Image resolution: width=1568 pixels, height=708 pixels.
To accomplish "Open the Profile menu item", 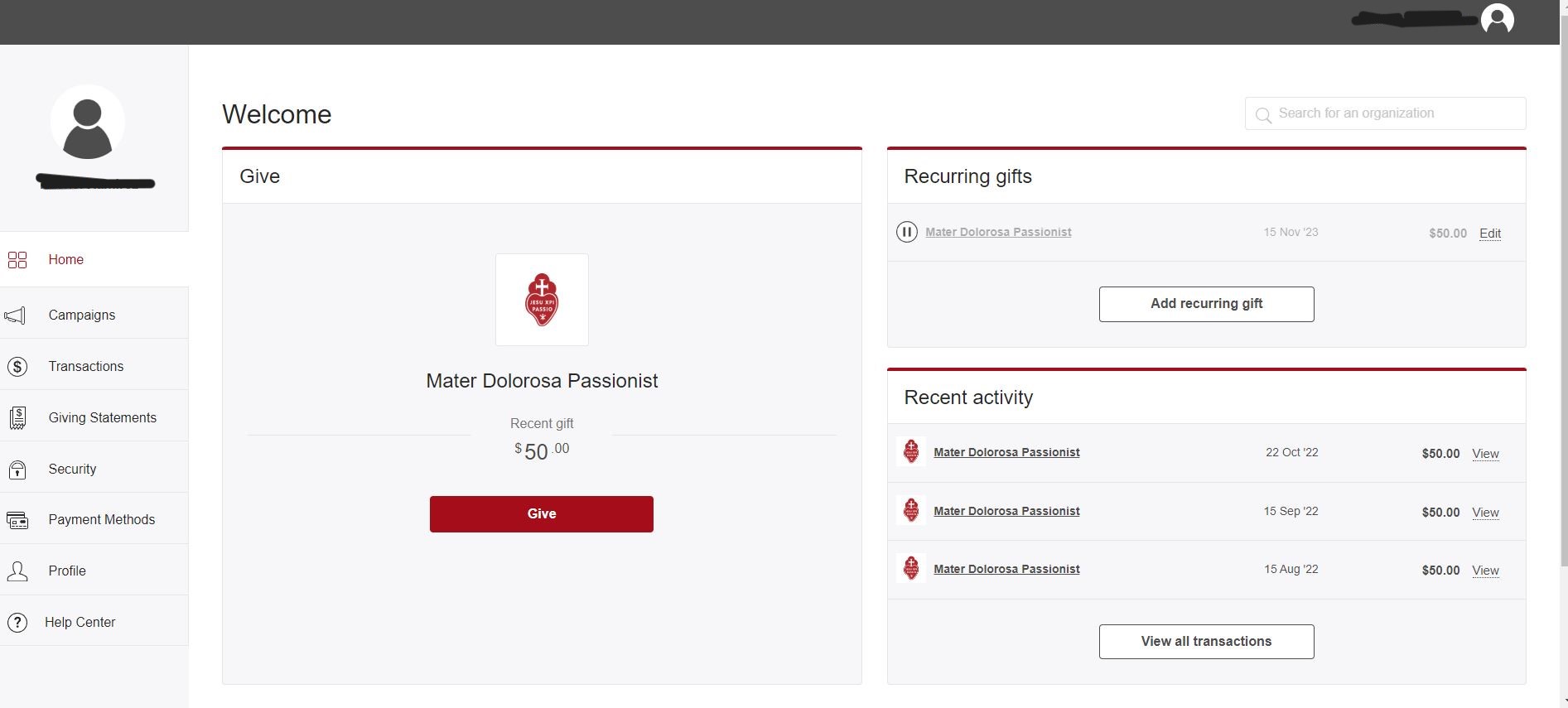I will tap(94, 571).
